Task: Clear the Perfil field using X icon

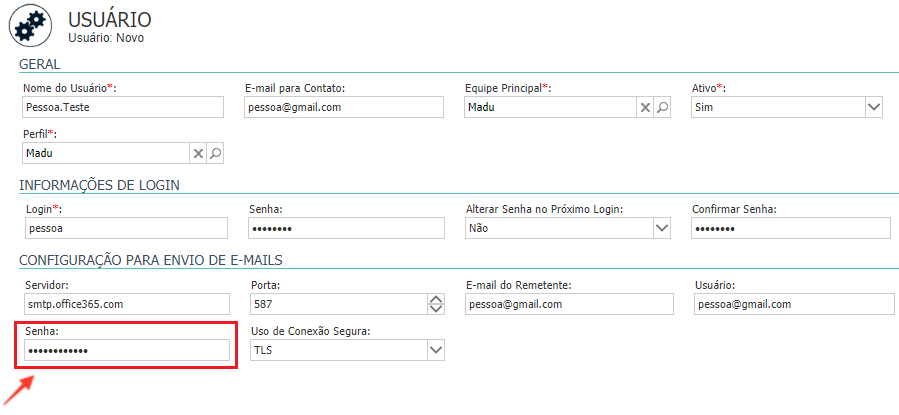Action: point(198,154)
